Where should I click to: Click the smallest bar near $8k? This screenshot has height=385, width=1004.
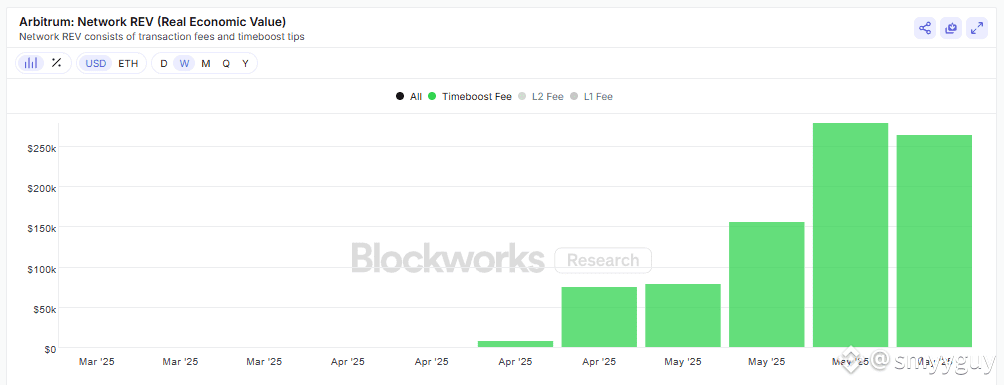pyautogui.click(x=515, y=344)
